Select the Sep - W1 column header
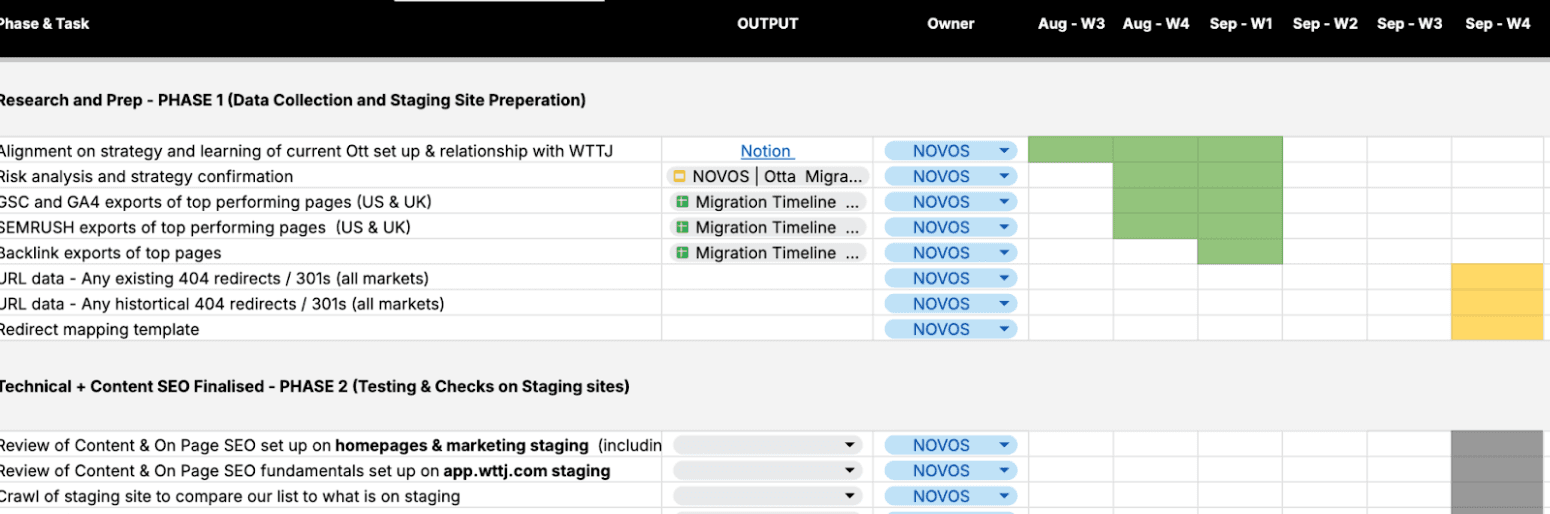This screenshot has width=1550, height=514. coord(1240,24)
